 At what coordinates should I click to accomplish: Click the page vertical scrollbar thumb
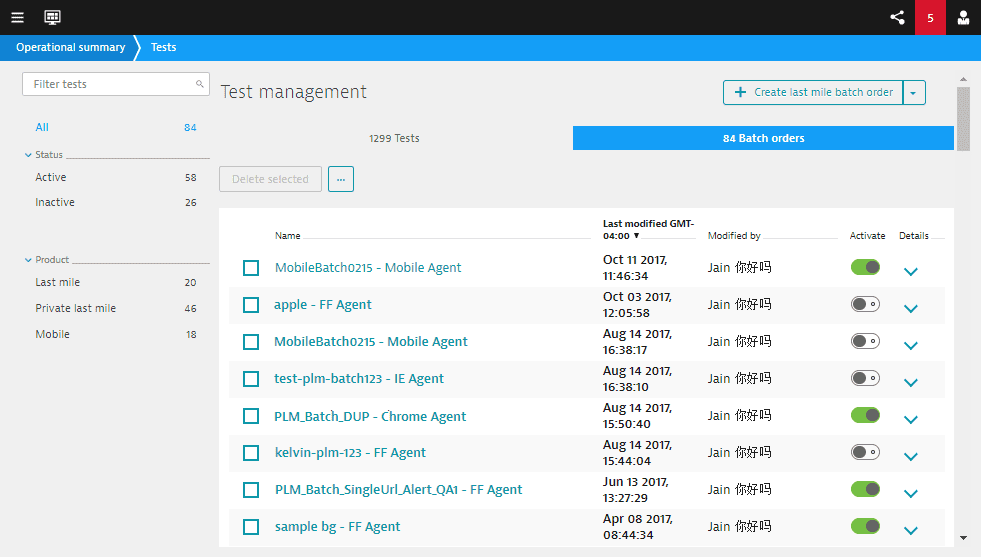coord(963,119)
